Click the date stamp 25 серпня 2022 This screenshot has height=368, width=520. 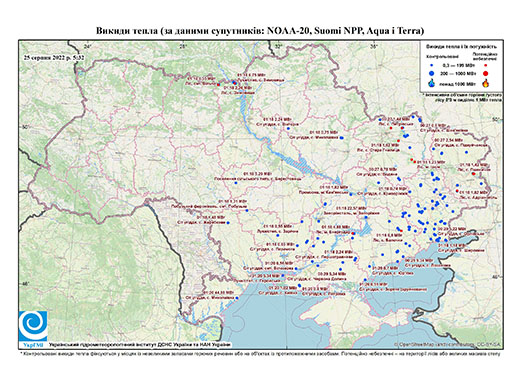[x=54, y=57]
